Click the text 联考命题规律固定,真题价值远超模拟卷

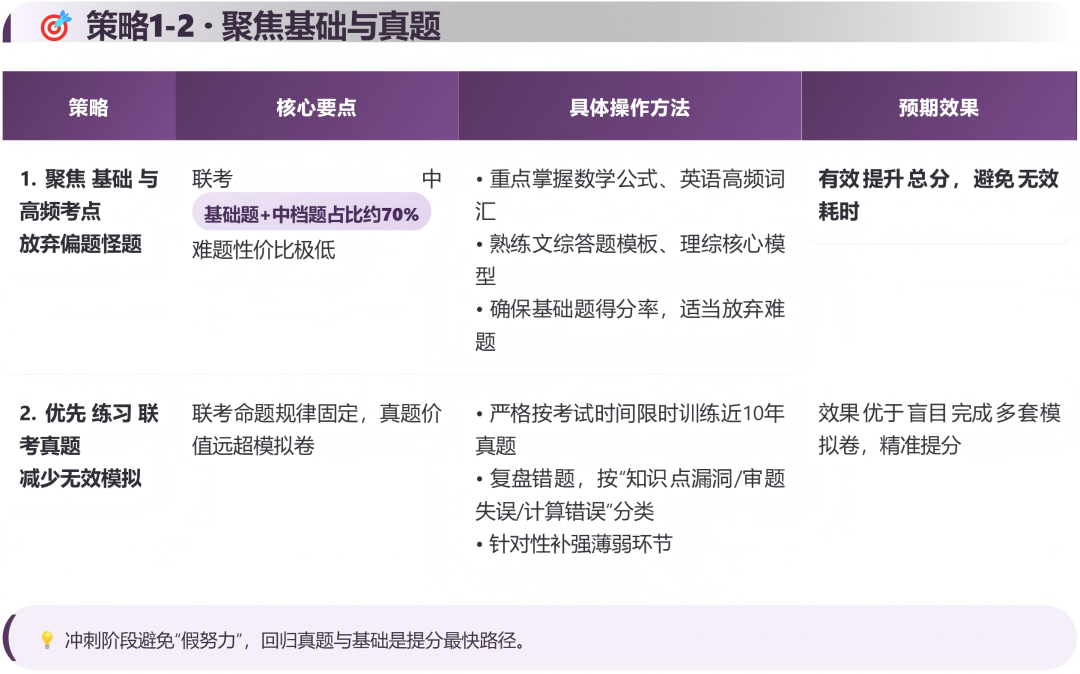pyautogui.click(x=317, y=429)
